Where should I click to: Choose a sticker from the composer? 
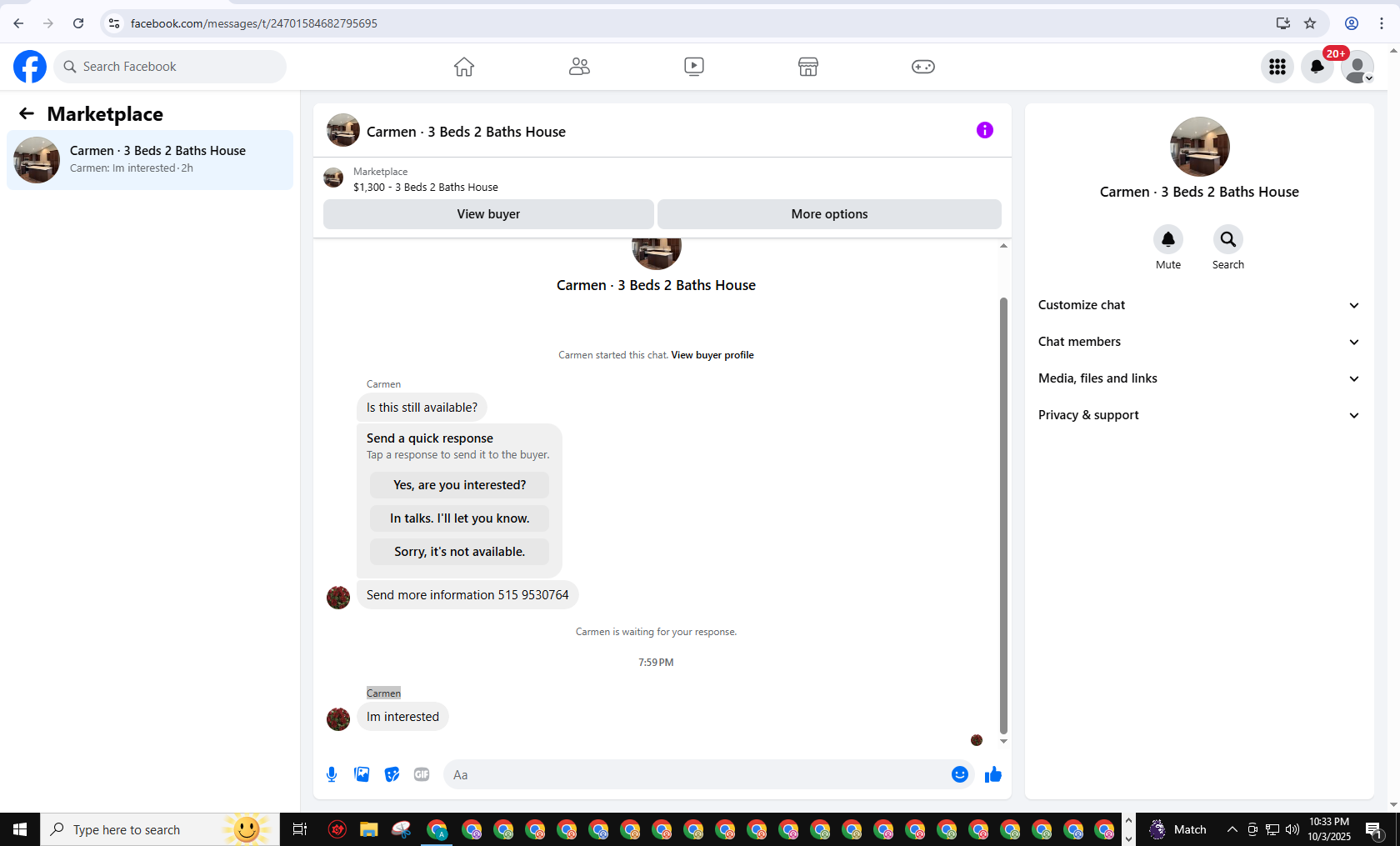392,774
